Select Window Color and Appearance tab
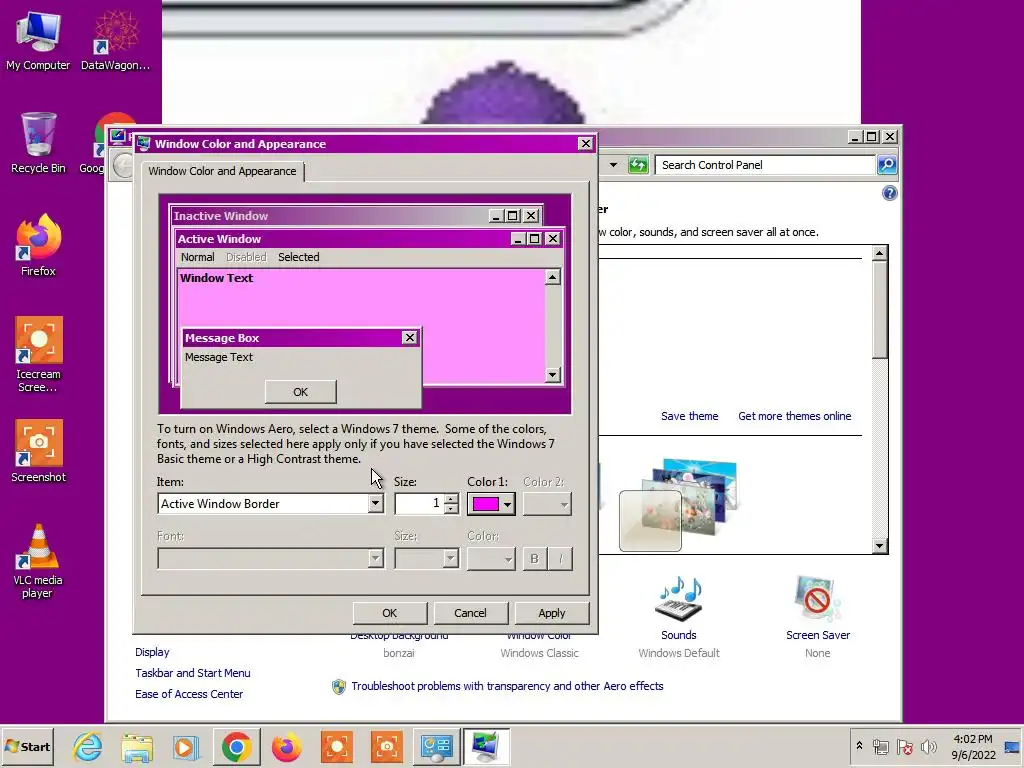 tap(222, 171)
